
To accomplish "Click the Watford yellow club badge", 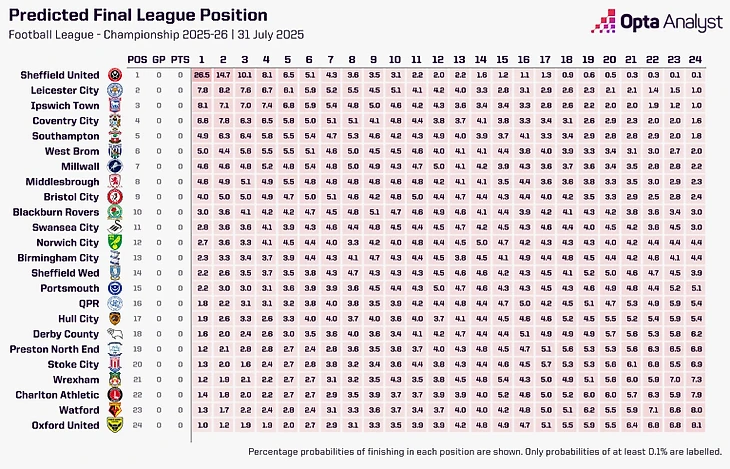I will coord(115,410).
